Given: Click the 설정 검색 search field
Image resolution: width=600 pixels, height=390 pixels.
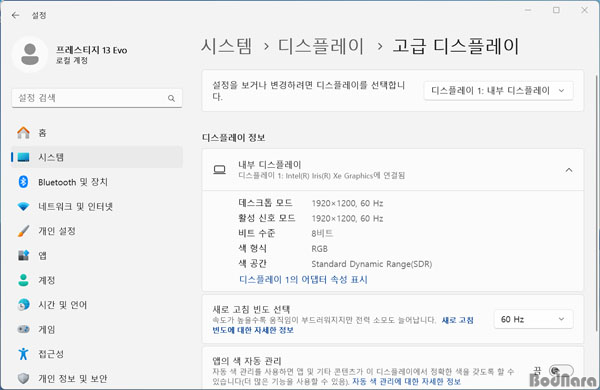Looking at the screenshot, I should tap(97, 98).
